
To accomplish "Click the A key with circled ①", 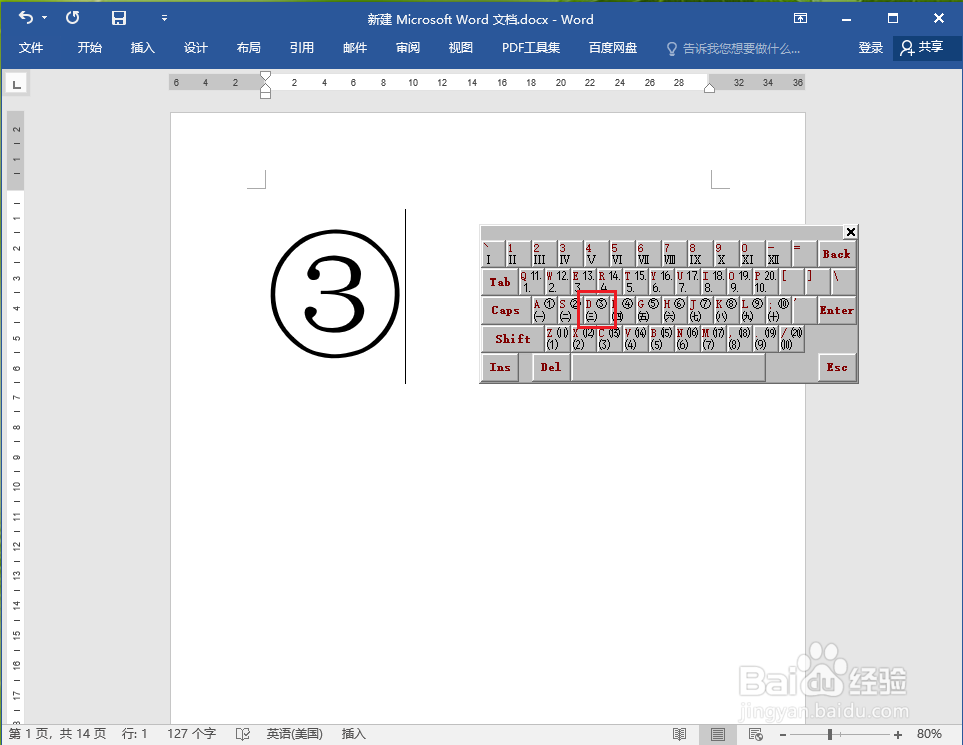I will [x=545, y=310].
